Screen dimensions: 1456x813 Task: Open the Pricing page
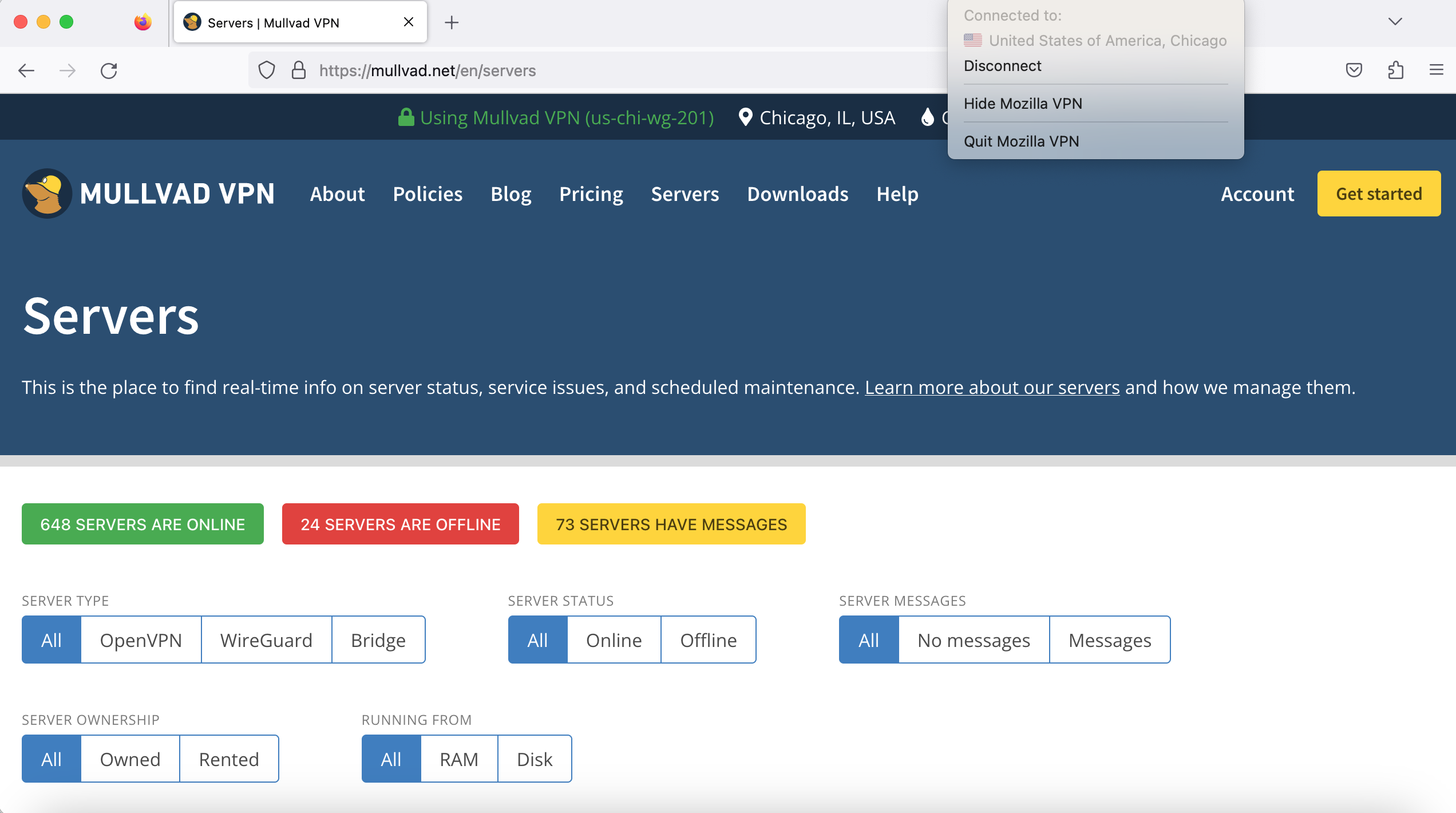click(591, 194)
